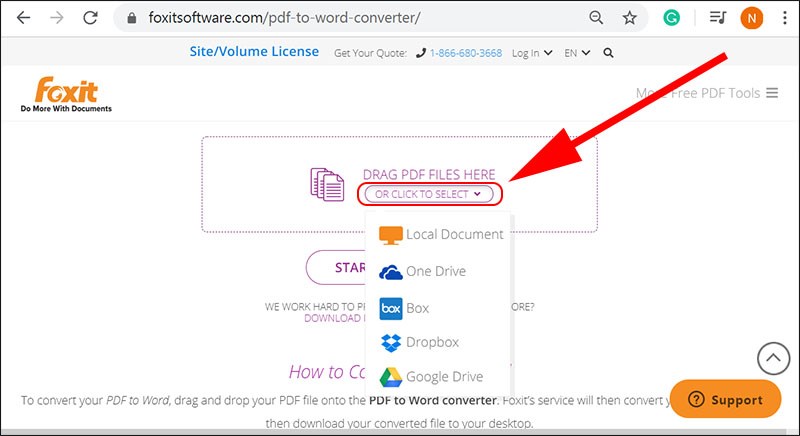
Task: Pick Dropbox from the source list
Action: click(419, 342)
